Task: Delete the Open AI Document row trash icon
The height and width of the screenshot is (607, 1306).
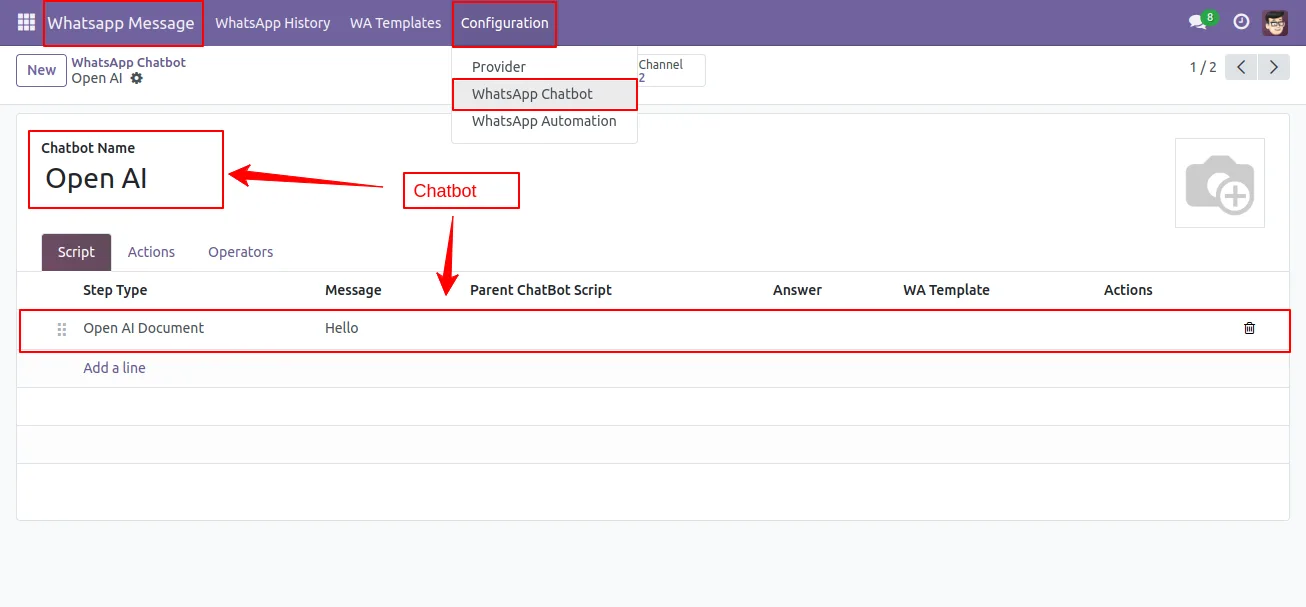Action: (x=1249, y=328)
